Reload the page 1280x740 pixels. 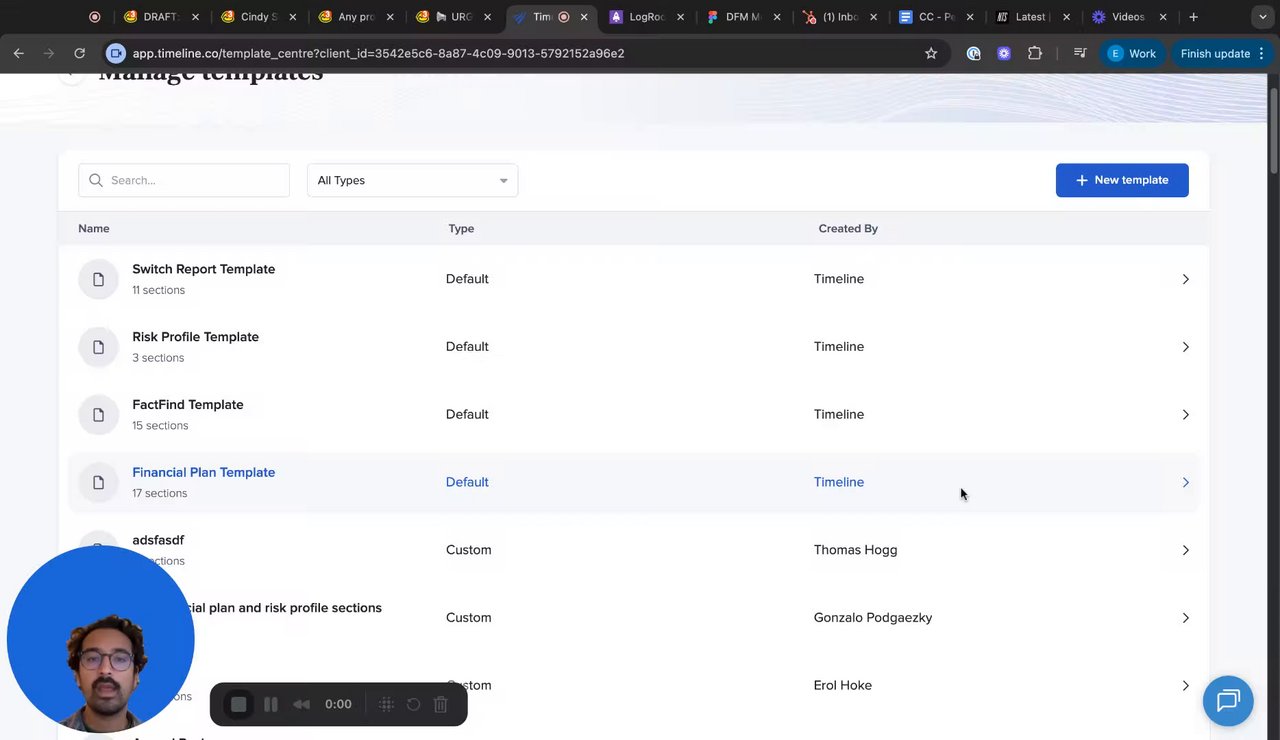(79, 53)
